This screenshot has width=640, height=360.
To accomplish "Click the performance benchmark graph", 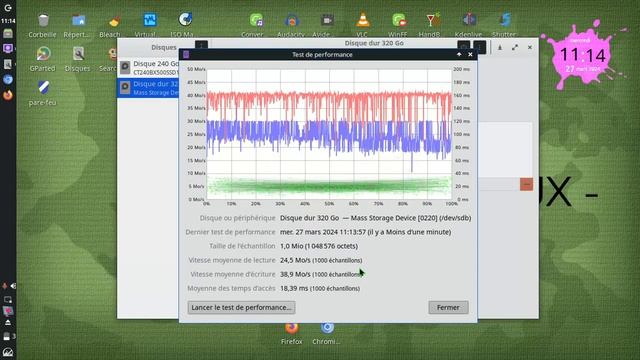I will pos(329,134).
